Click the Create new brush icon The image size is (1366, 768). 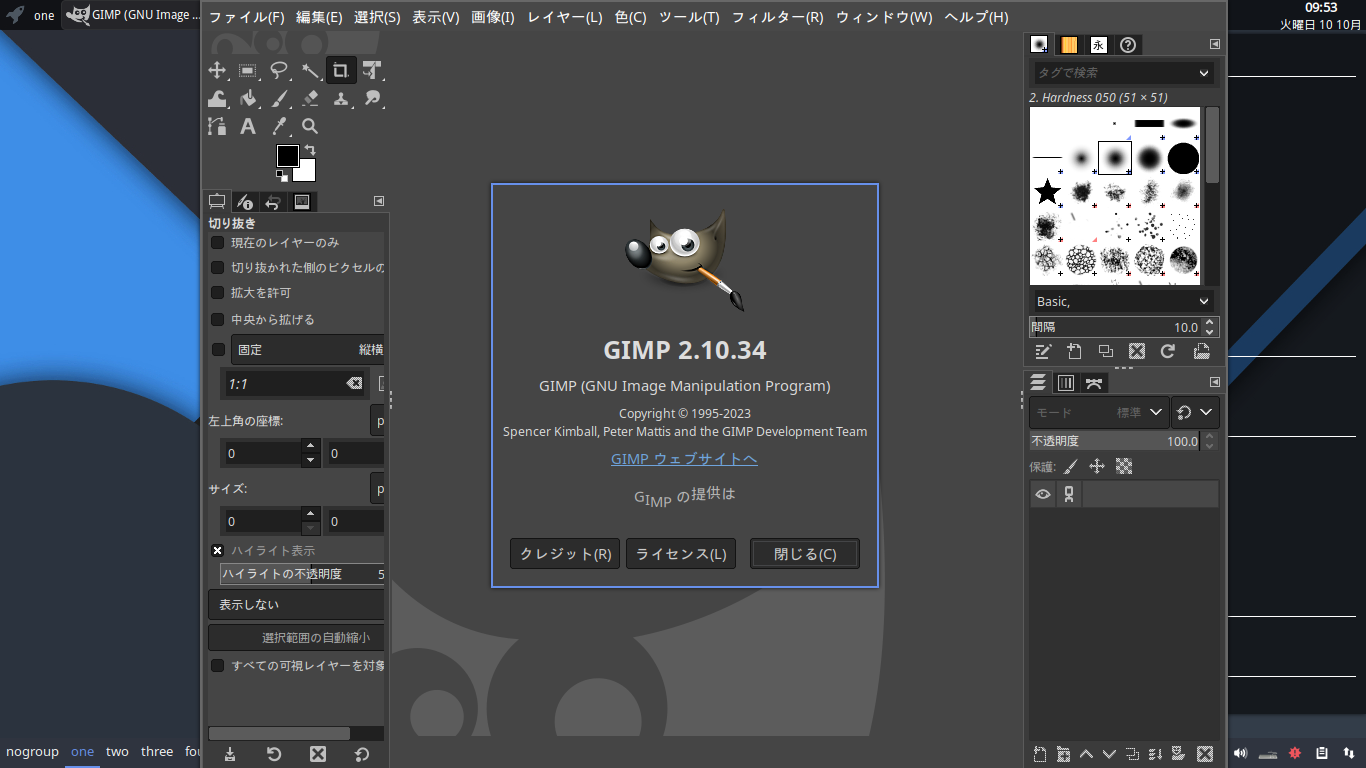(1074, 351)
